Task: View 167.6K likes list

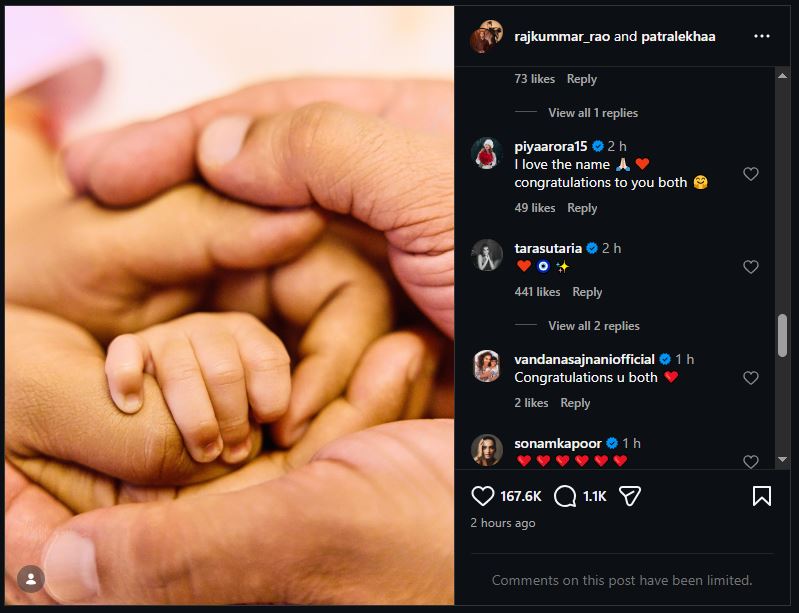Action: 520,496
